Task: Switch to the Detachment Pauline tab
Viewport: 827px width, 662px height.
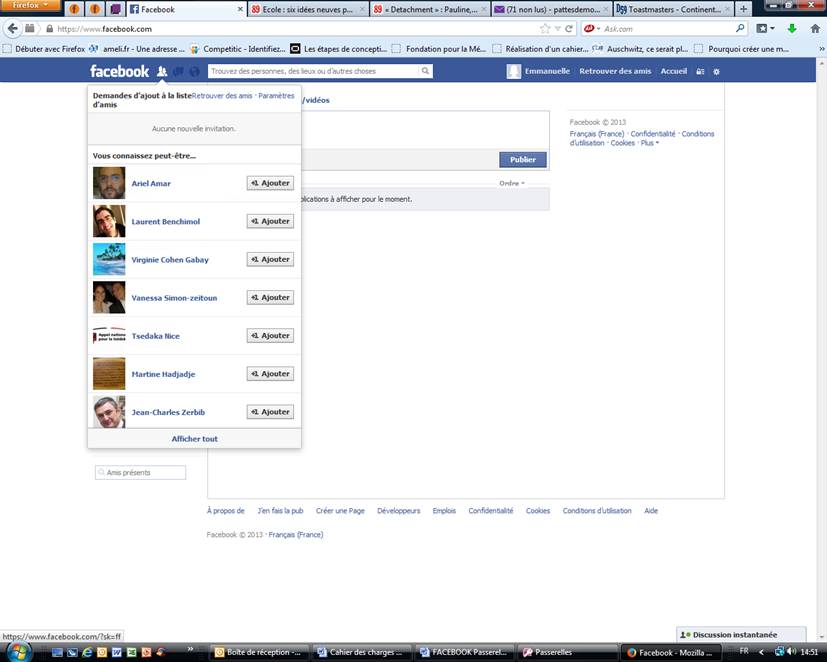Action: pyautogui.click(x=430, y=9)
